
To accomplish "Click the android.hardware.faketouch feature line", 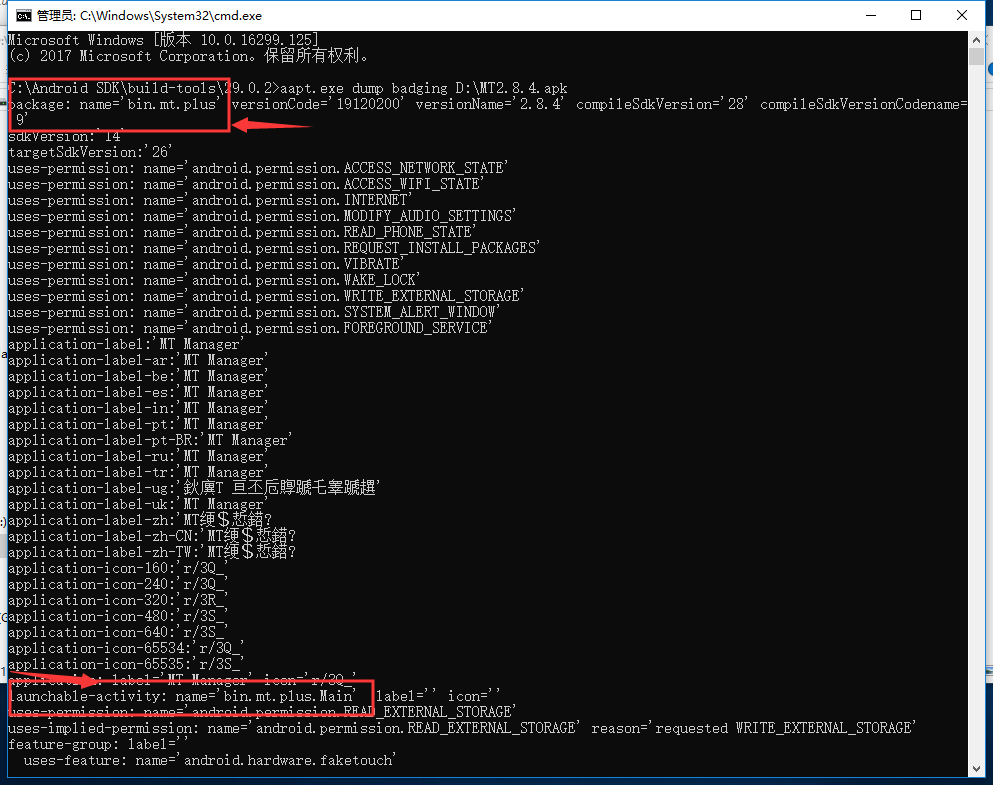I will click(210, 760).
